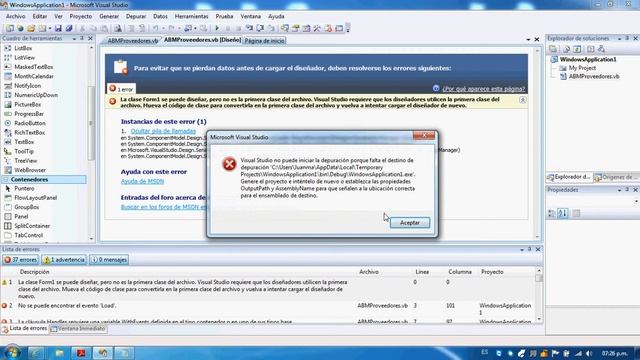Open the Ayuda de MSDN link
The width and height of the screenshot is (640, 360).
[x=142, y=181]
